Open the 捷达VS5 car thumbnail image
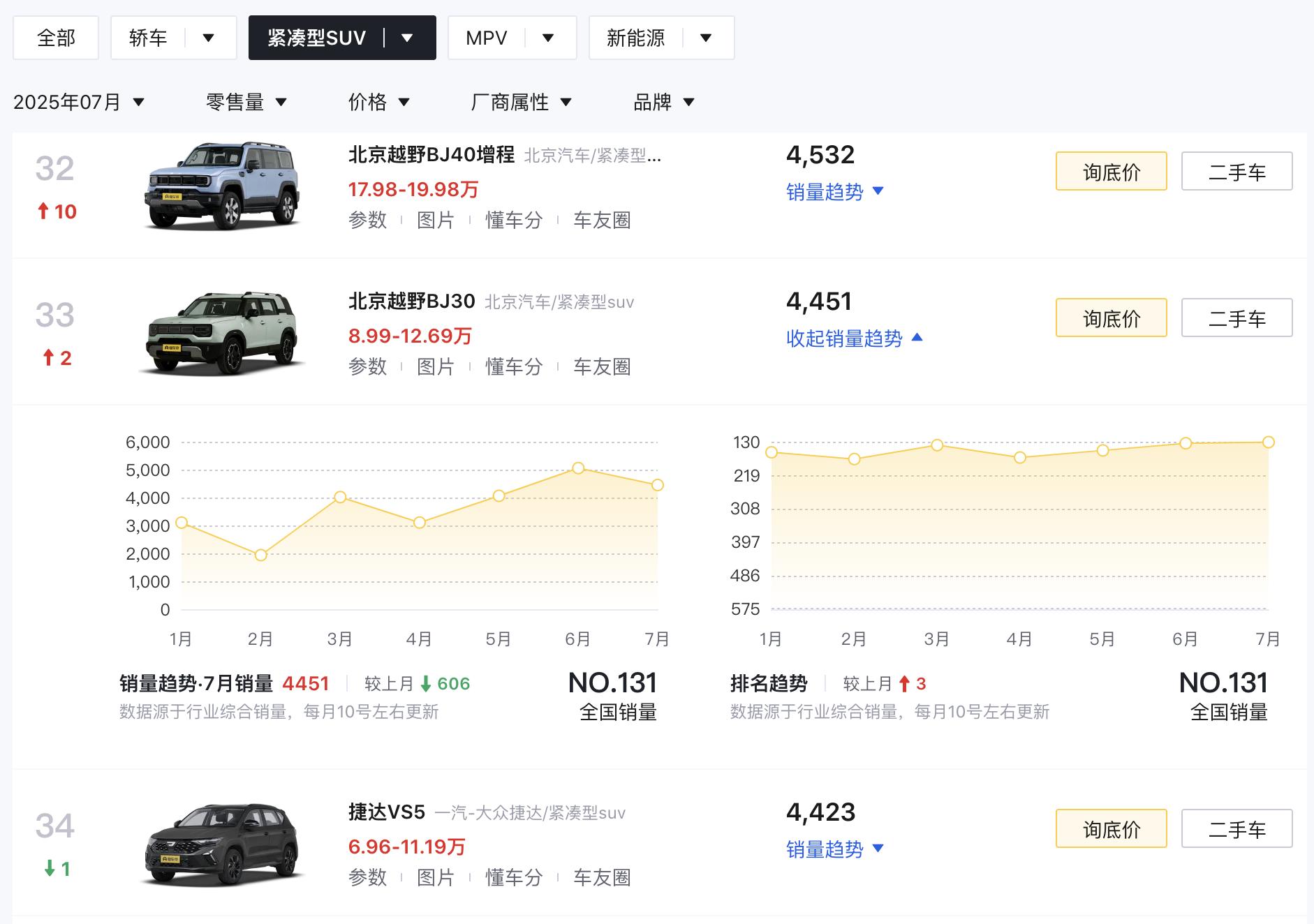Image resolution: width=1314 pixels, height=924 pixels. tap(223, 844)
